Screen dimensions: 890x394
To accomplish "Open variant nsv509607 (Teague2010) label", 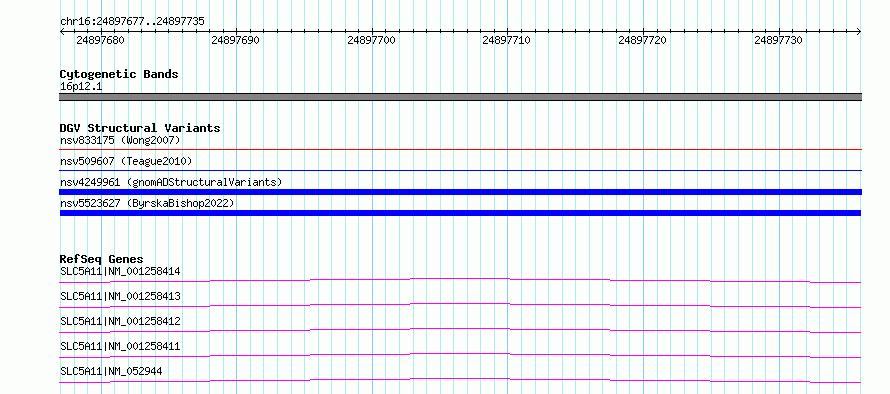I will (x=126, y=161).
